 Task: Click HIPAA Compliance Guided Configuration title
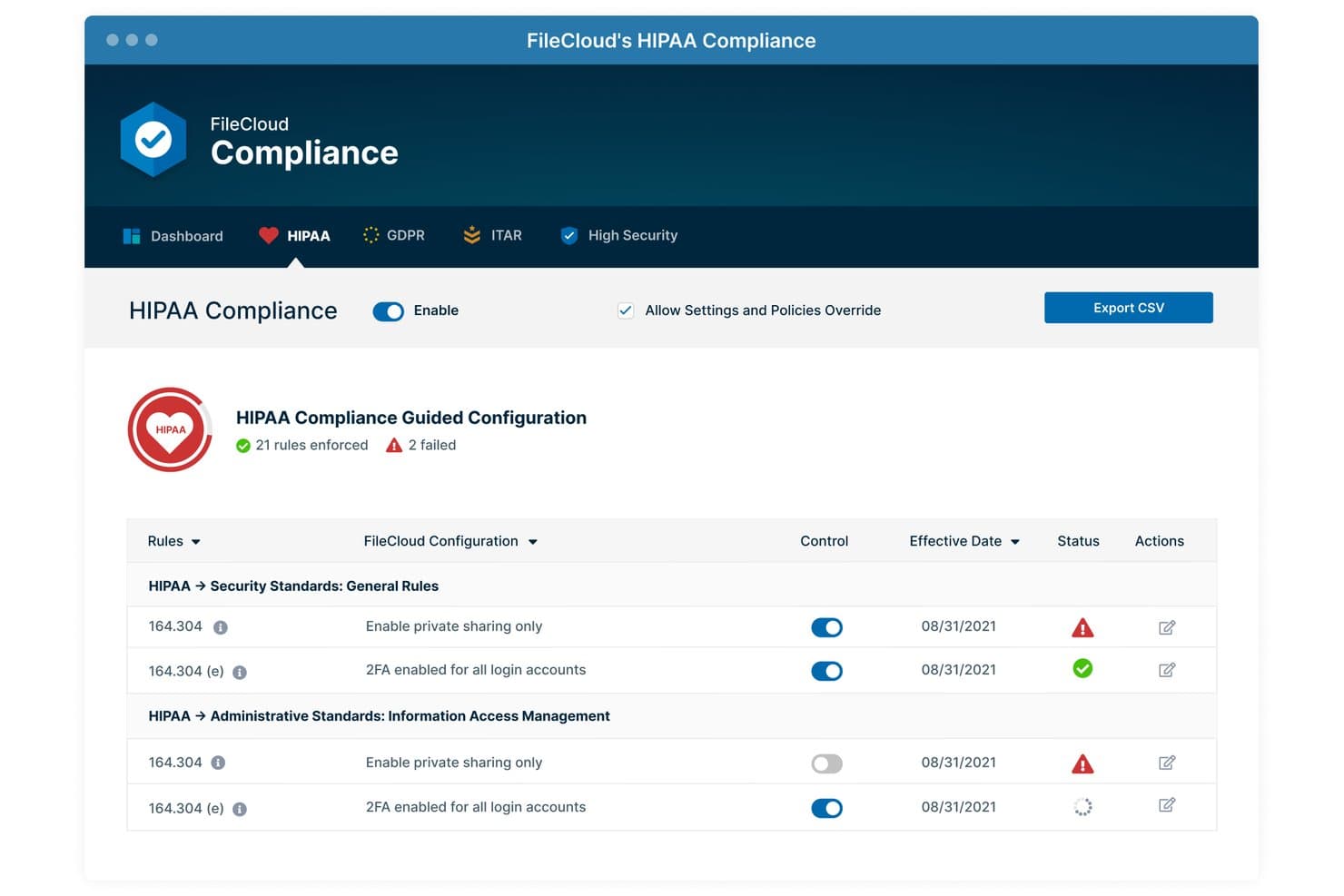[x=411, y=418]
